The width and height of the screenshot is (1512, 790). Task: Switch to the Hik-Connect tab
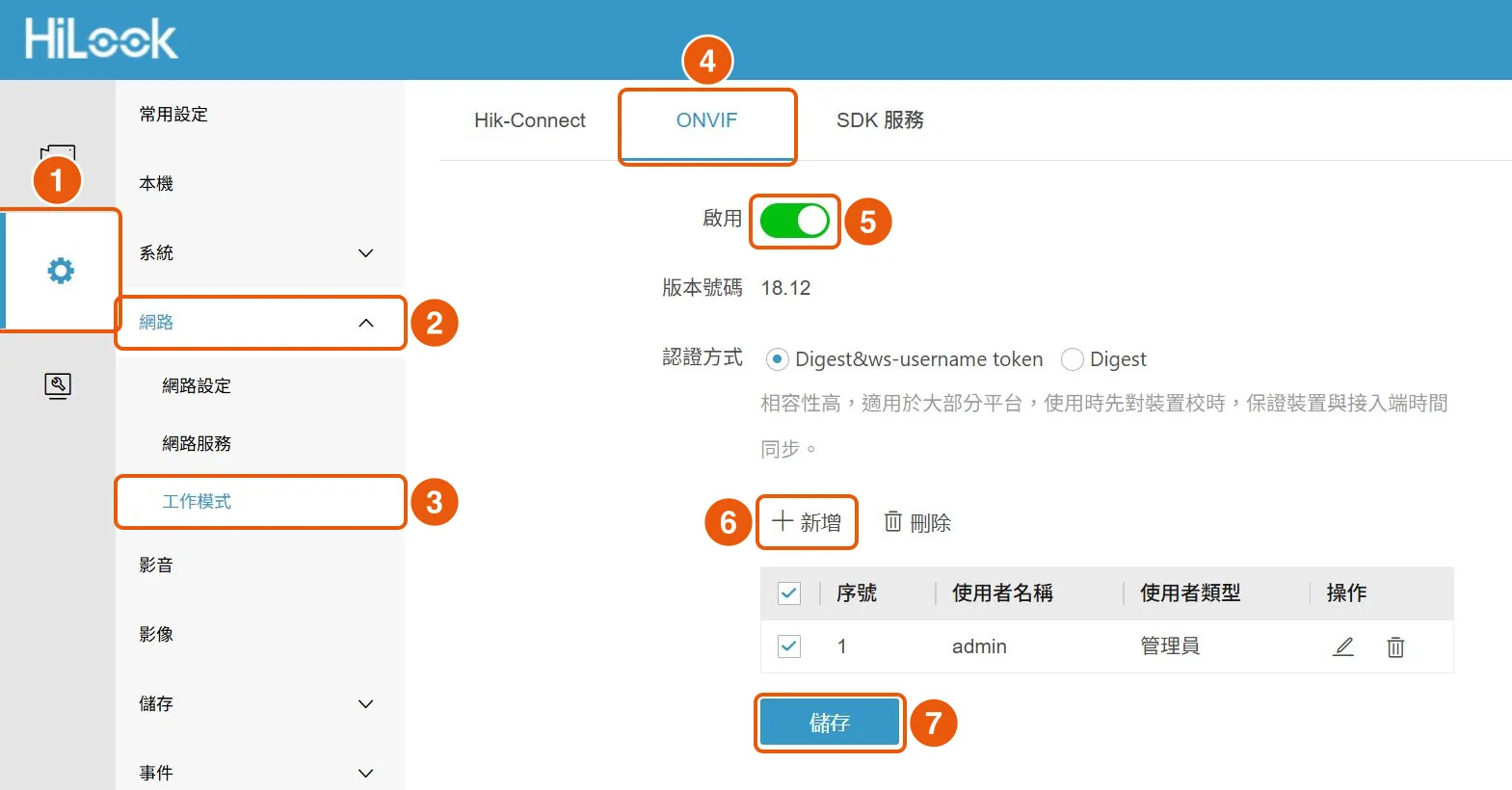click(x=530, y=120)
